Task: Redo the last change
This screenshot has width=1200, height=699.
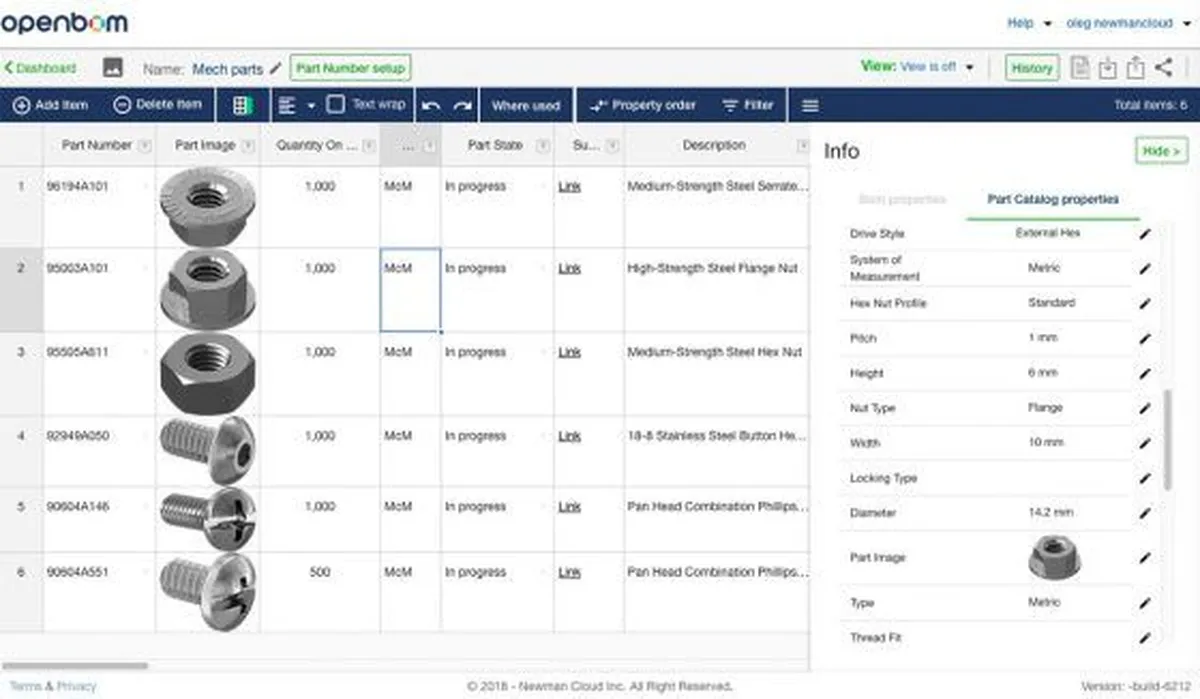Action: point(462,106)
